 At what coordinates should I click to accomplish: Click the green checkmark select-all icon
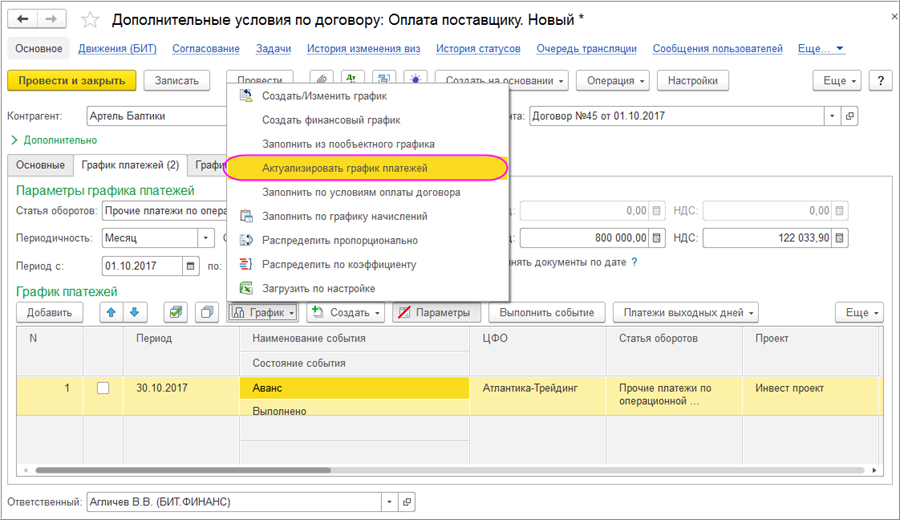pos(175,313)
